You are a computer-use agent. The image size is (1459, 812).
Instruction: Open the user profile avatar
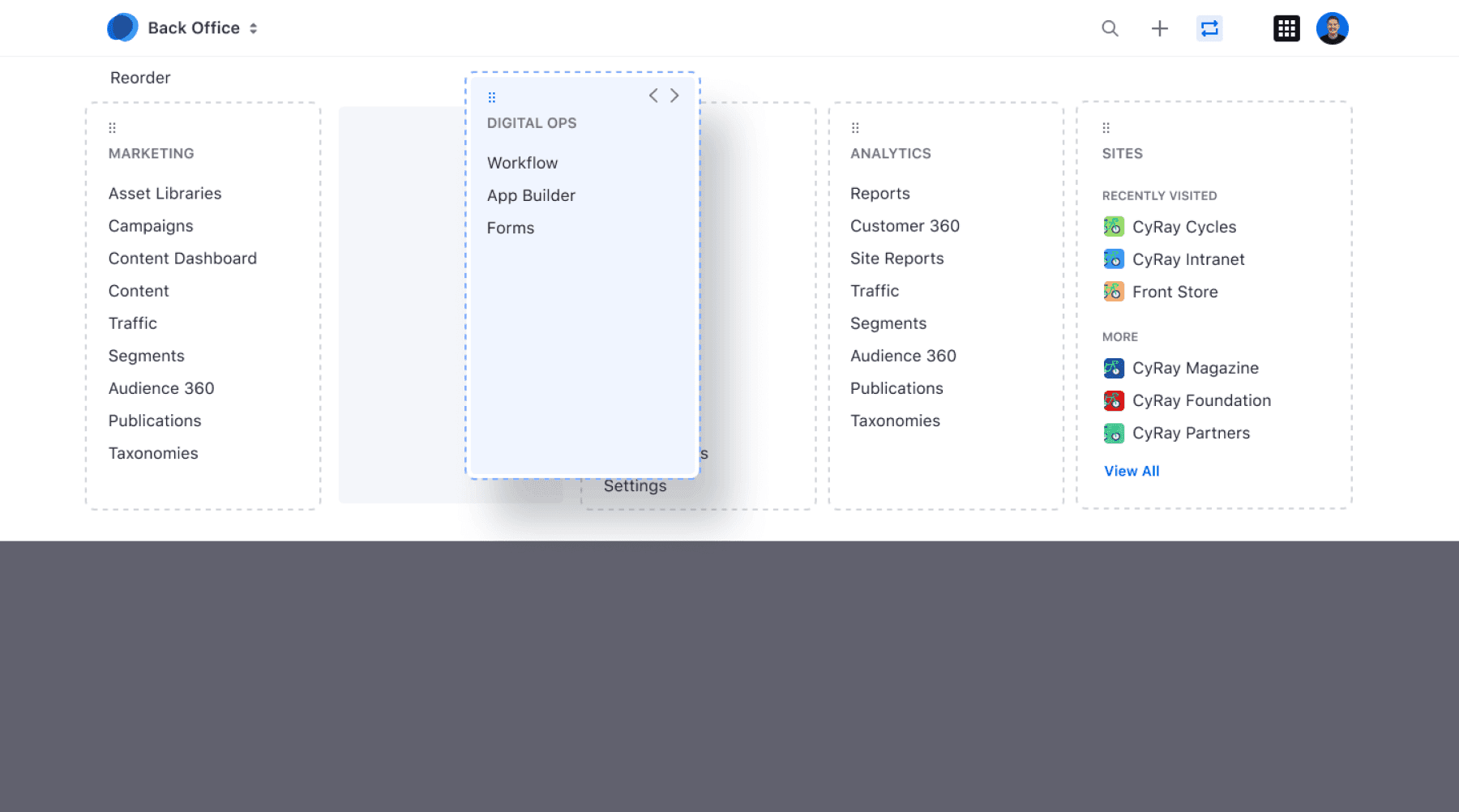1332,28
